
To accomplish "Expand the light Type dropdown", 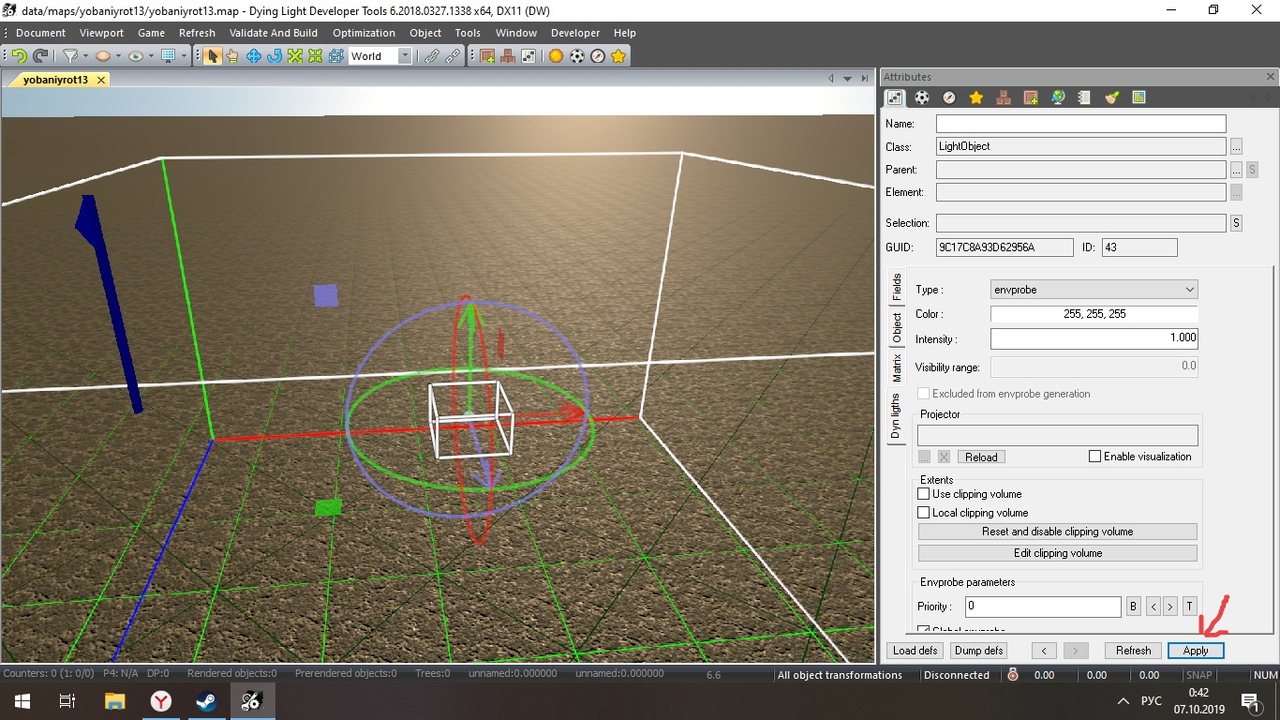I will click(x=1094, y=290).
